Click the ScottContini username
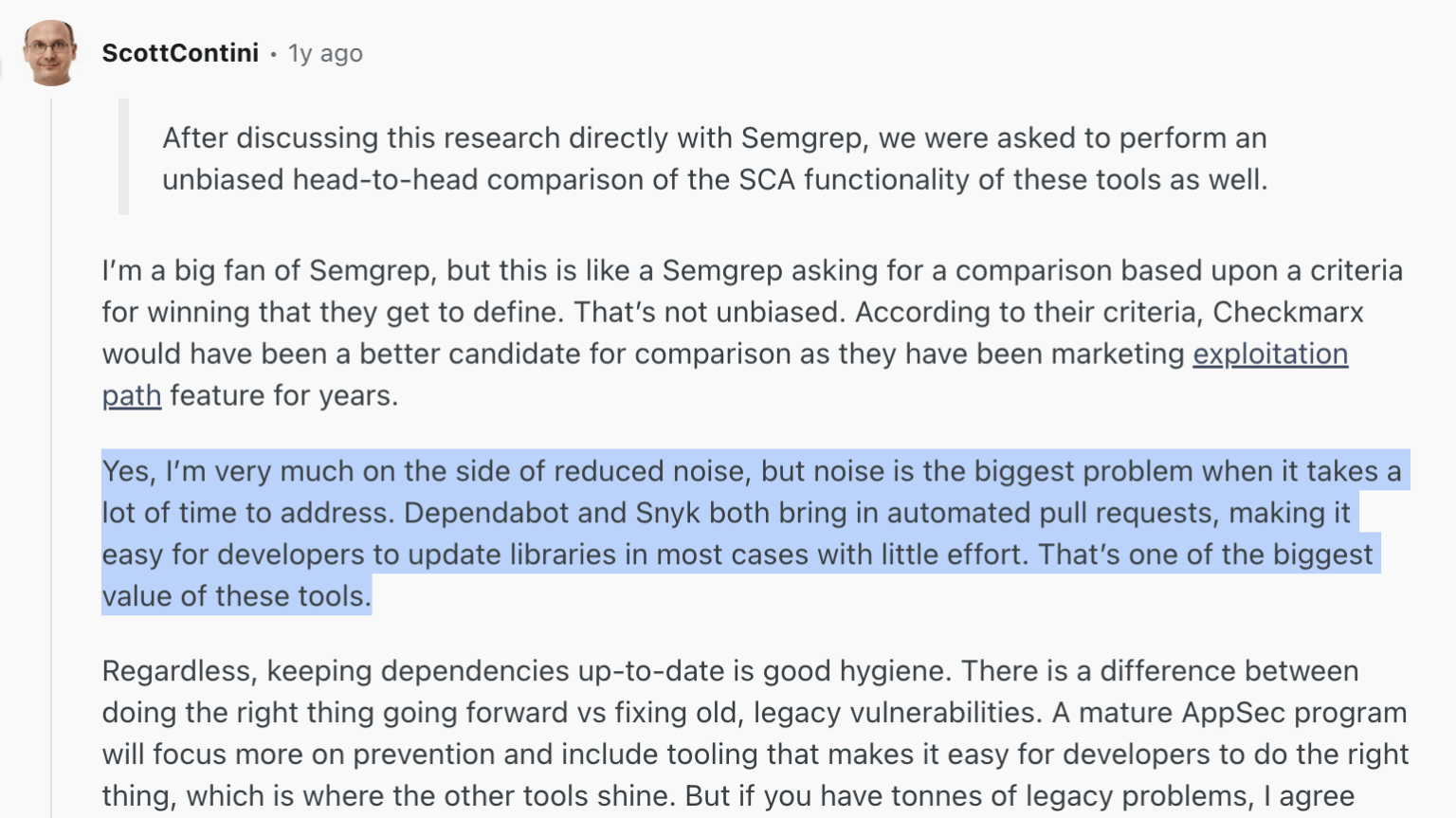 tap(181, 53)
